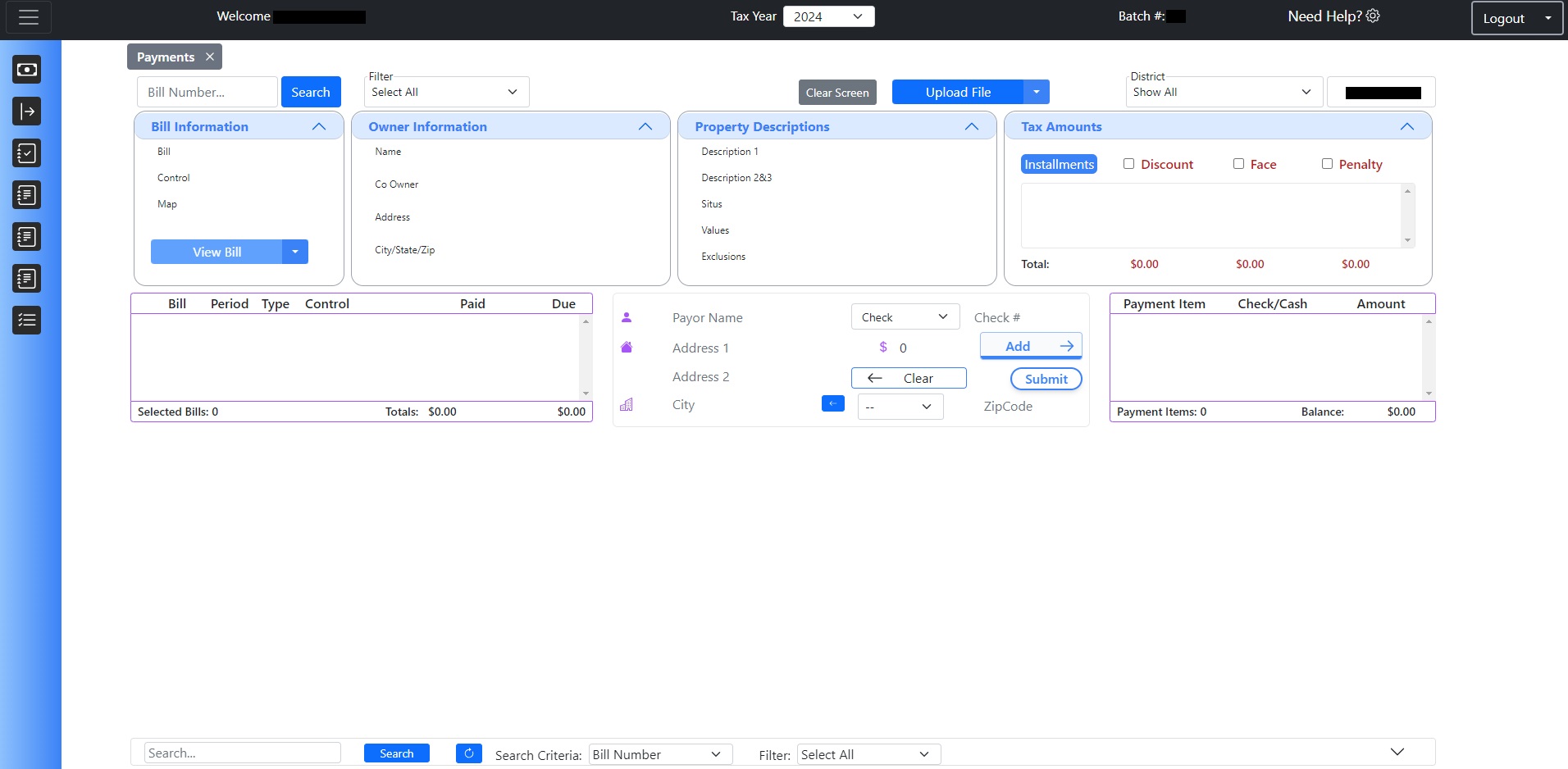Image resolution: width=1568 pixels, height=769 pixels.
Task: Select the Payments tab
Action: coord(166,57)
